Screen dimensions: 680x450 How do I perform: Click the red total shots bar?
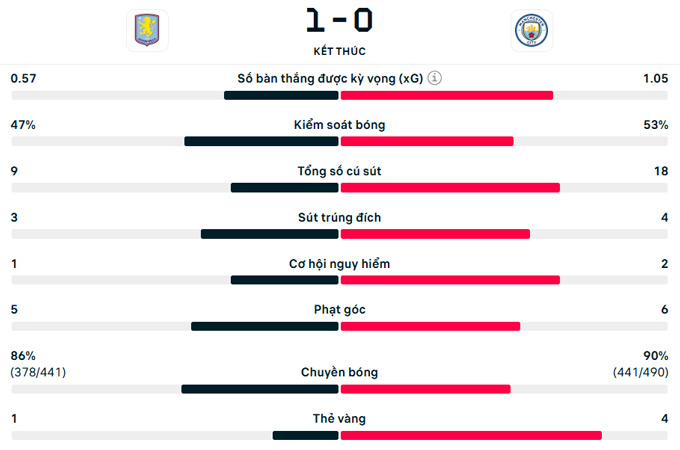450,187
